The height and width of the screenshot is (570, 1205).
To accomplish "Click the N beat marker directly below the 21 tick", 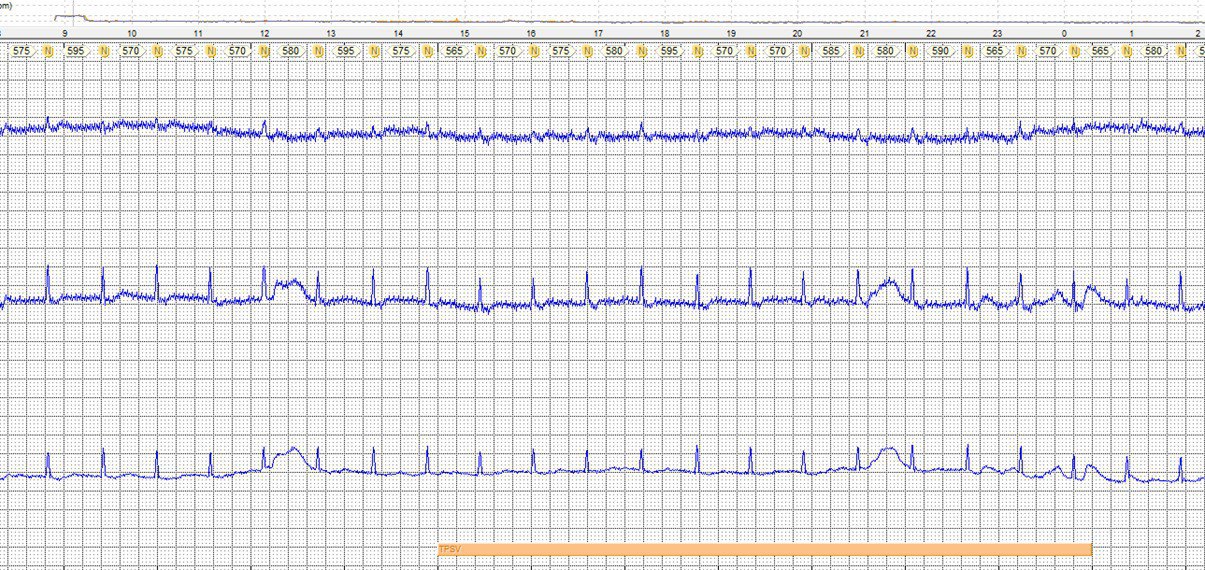I will pyautogui.click(x=858, y=50).
